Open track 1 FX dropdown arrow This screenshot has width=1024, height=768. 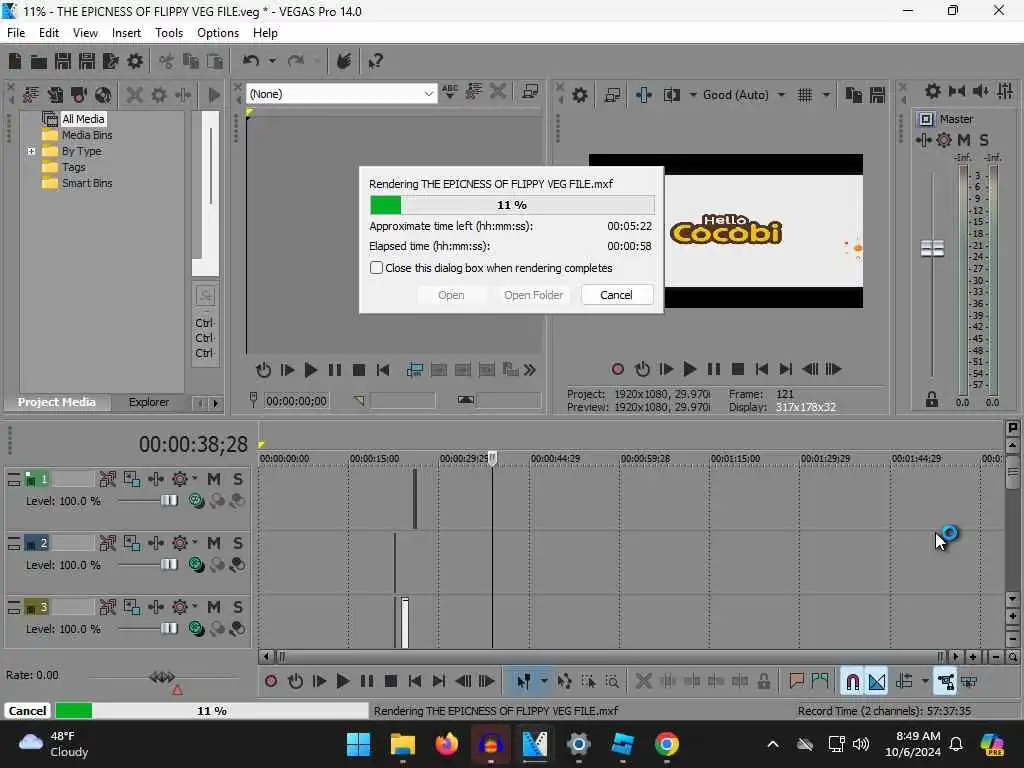[x=194, y=479]
